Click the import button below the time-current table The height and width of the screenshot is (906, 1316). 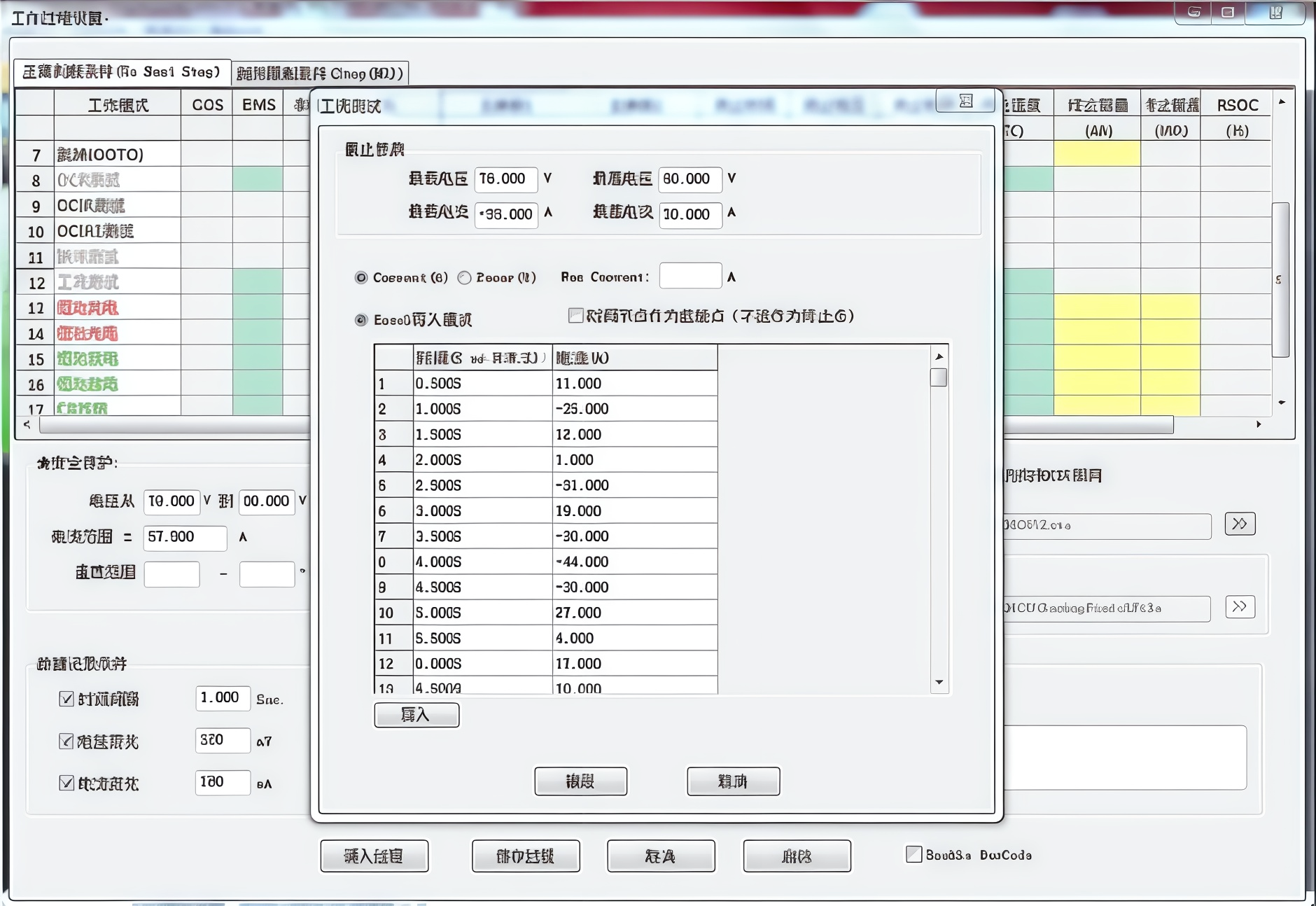click(416, 715)
